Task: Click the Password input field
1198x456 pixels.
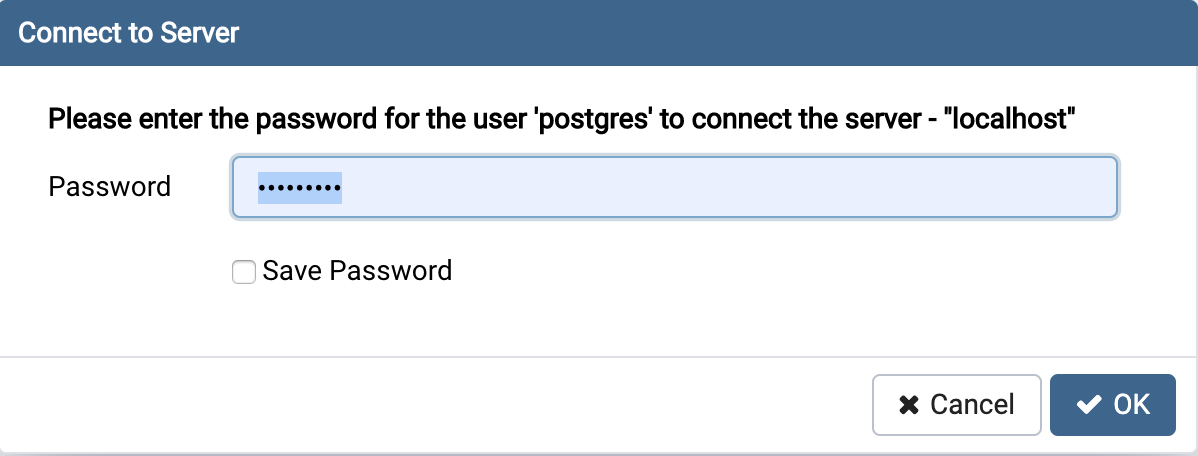Action: click(674, 187)
